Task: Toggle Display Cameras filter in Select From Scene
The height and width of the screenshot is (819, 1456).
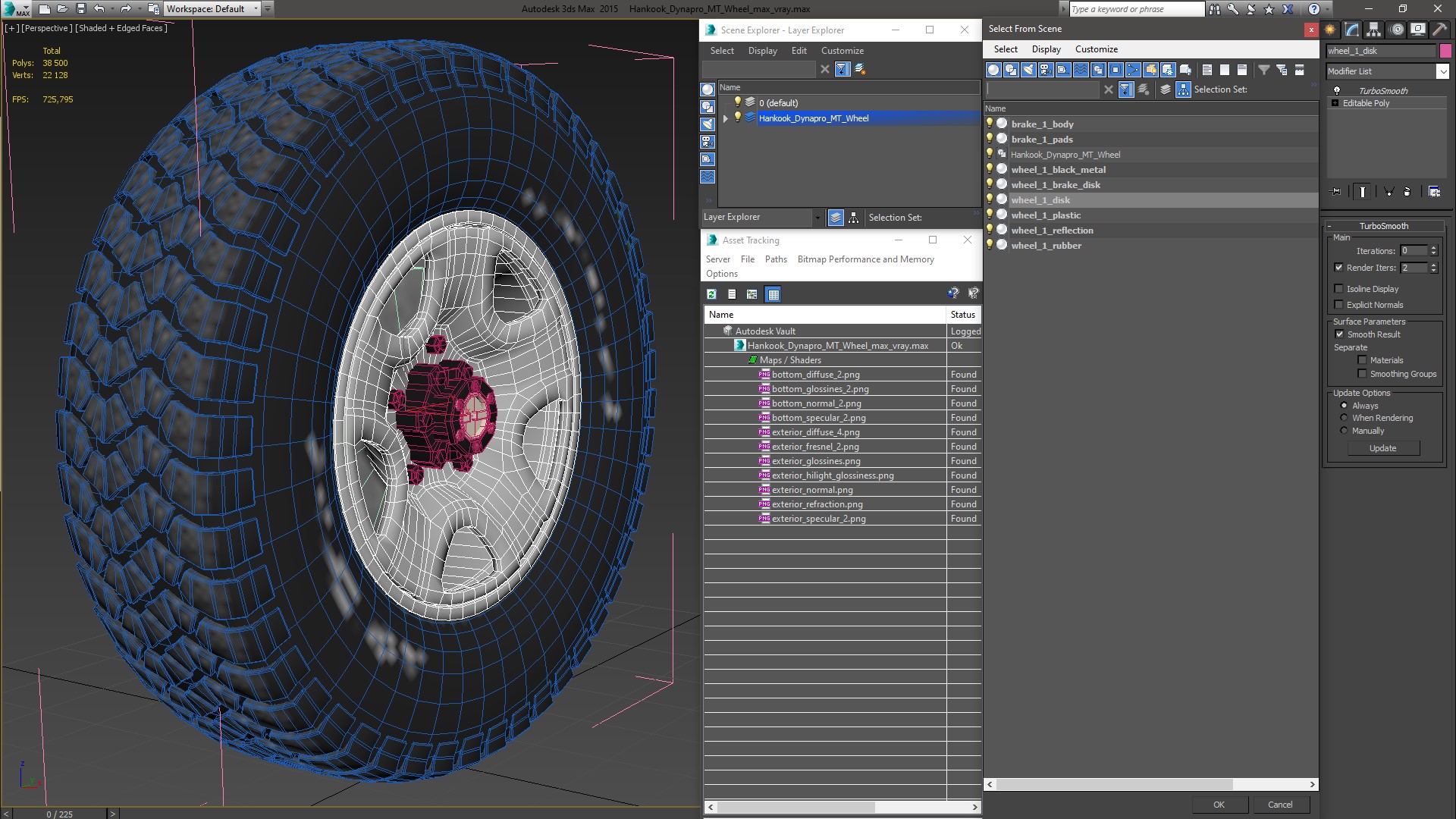Action: (1046, 70)
